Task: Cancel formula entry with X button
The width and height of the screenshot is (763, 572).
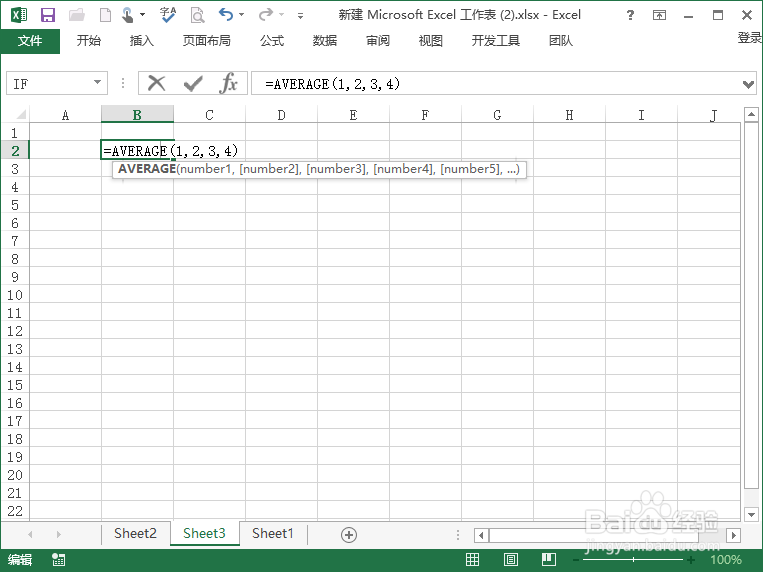Action: [156, 83]
